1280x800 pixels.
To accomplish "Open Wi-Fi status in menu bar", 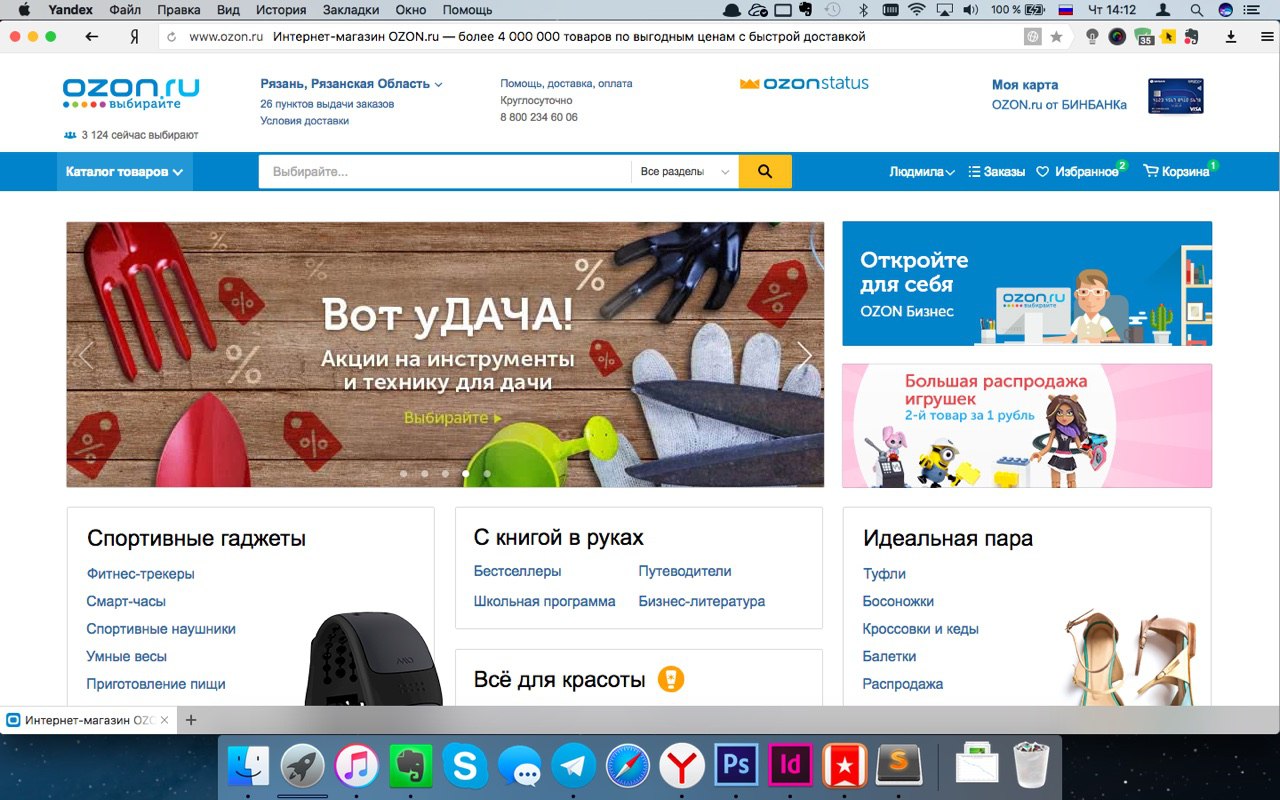I will coord(917,10).
